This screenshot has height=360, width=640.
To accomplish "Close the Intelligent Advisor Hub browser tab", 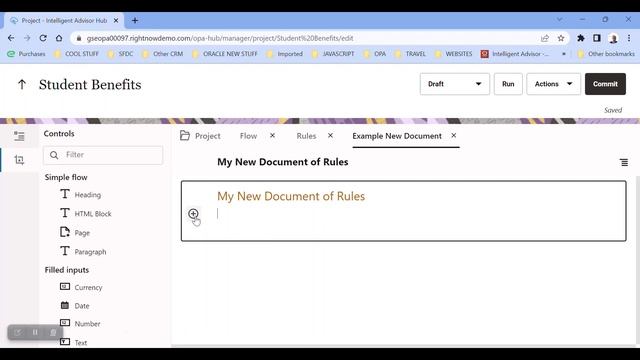I will [x=116, y=20].
